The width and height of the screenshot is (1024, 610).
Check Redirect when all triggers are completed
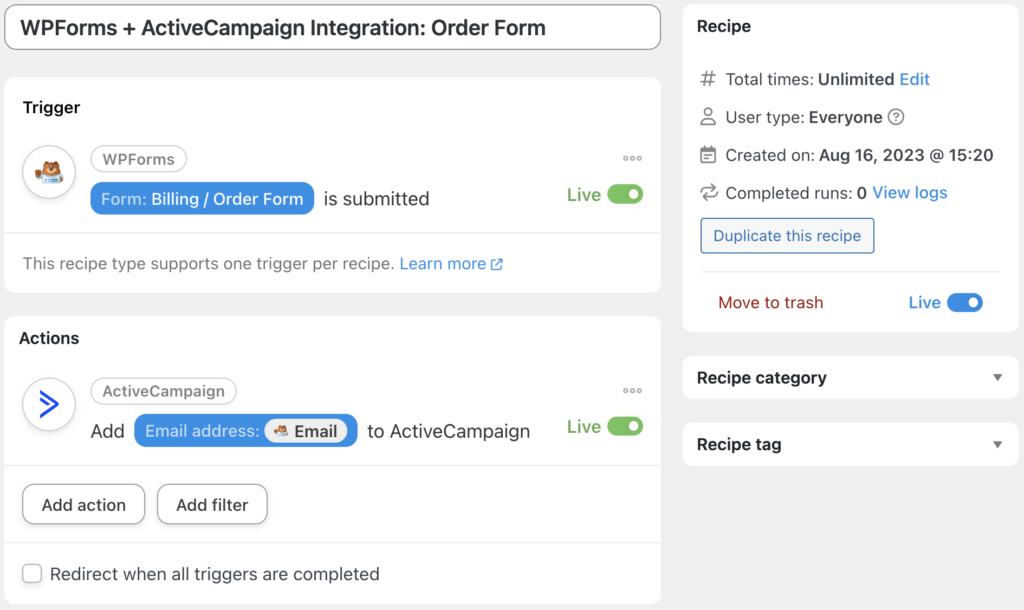click(32, 573)
